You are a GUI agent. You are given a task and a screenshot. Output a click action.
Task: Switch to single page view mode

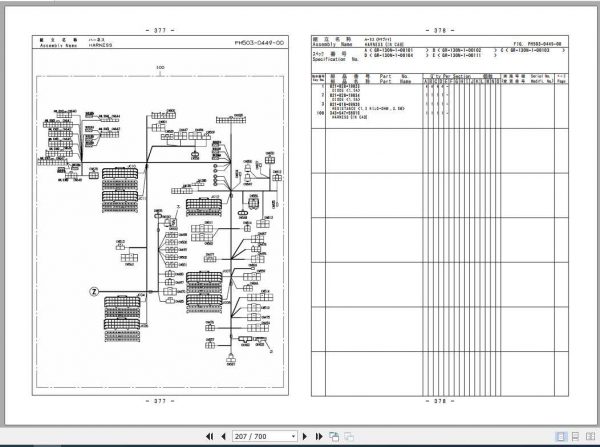click(561, 436)
